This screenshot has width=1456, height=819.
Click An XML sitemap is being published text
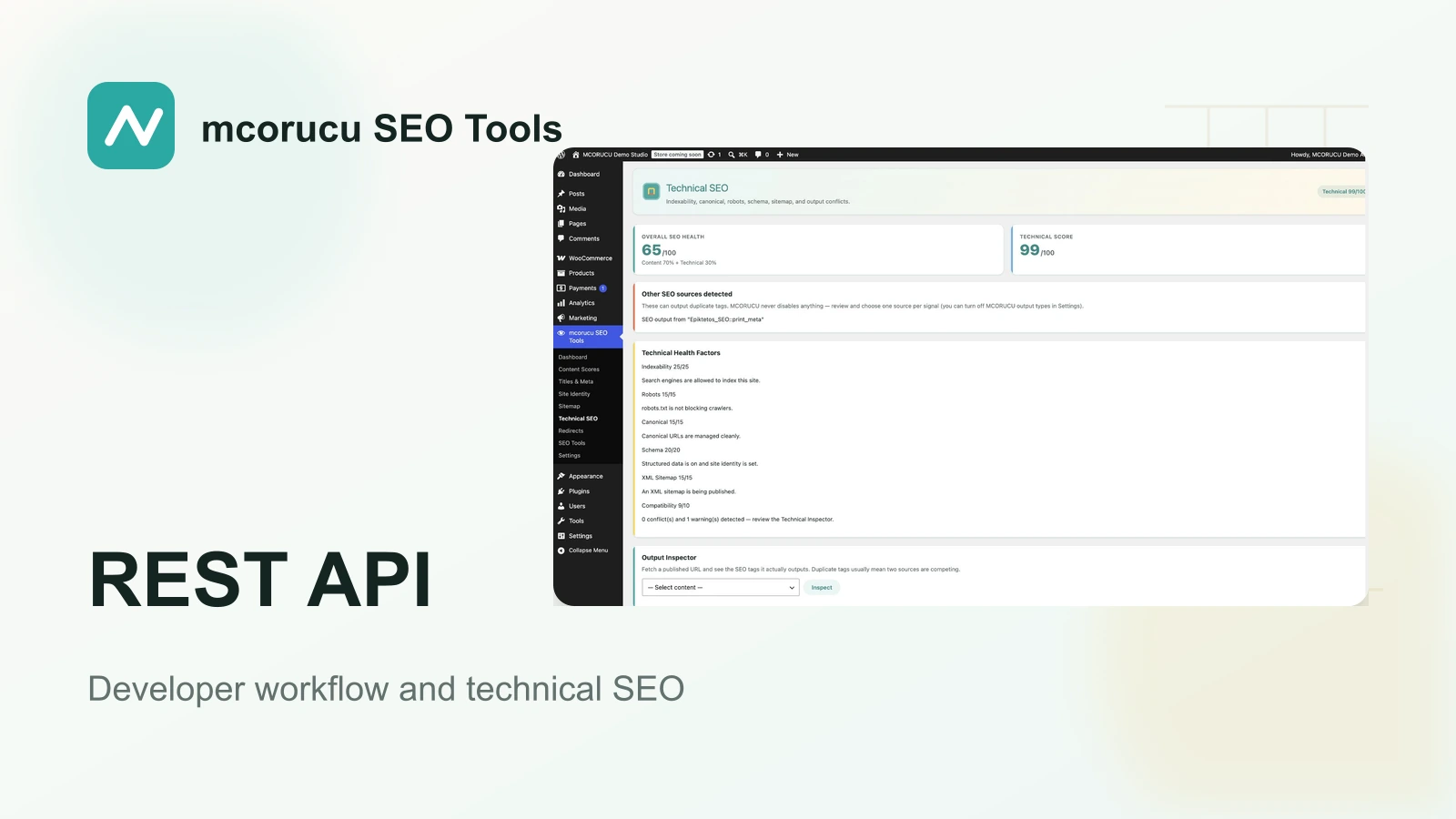tap(689, 491)
